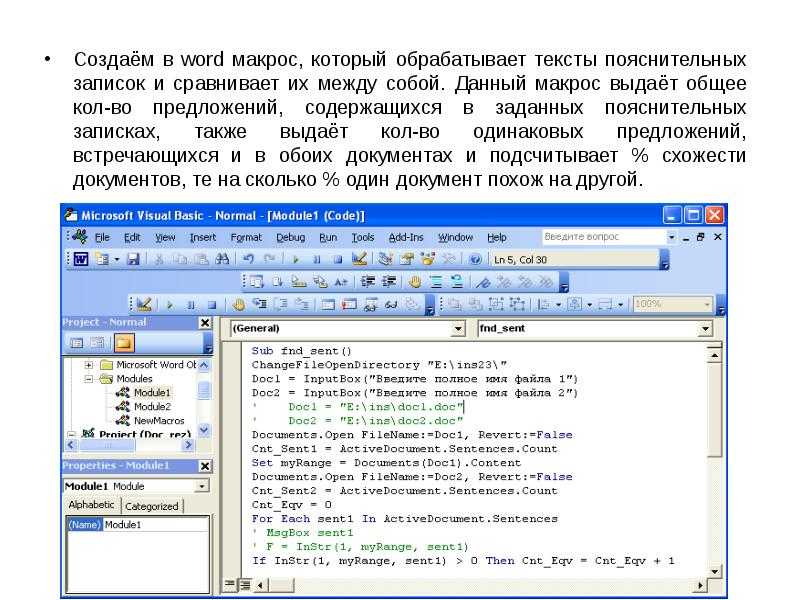This screenshot has width=800, height=600.
Task: Click the (Name) property row
Action: (138, 524)
